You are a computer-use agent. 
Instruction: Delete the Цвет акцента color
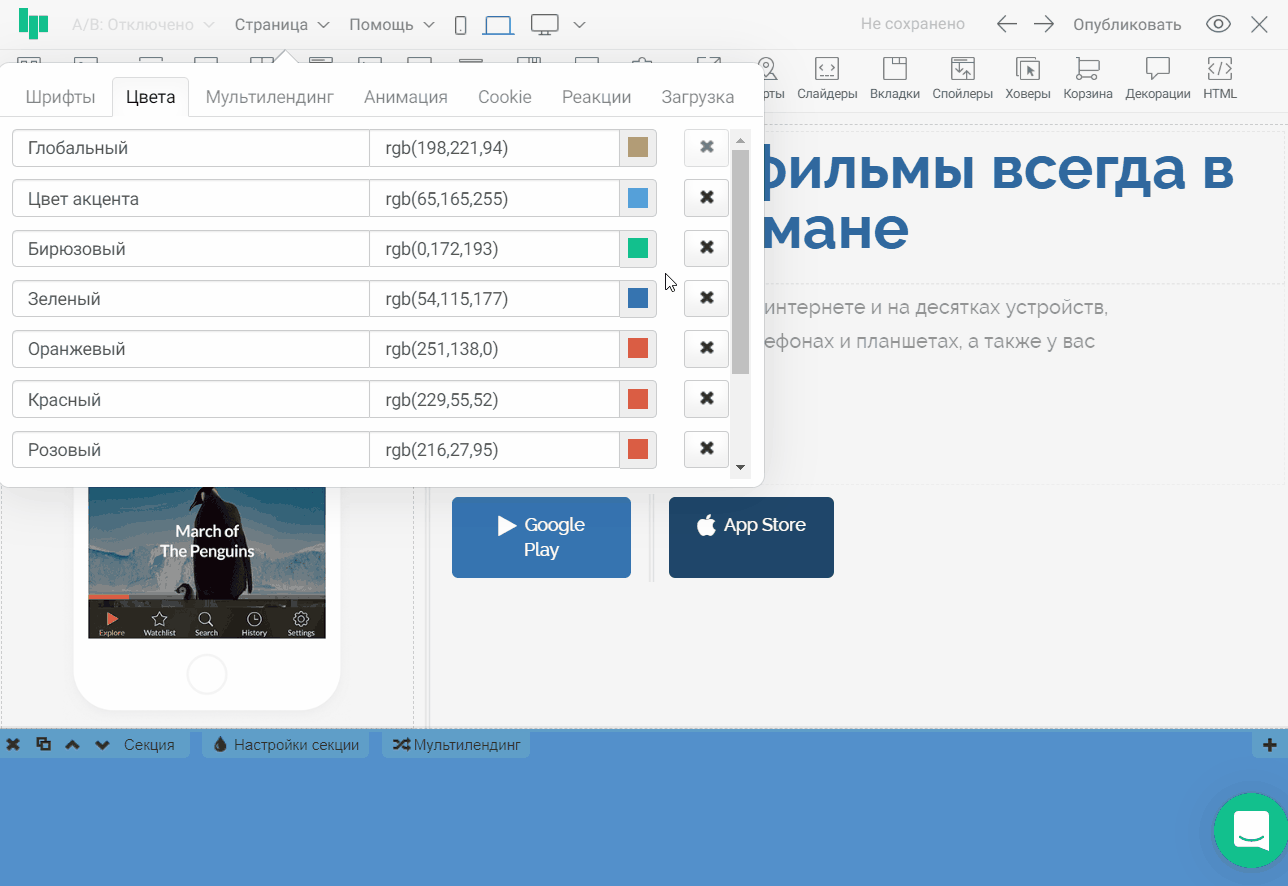click(x=706, y=197)
